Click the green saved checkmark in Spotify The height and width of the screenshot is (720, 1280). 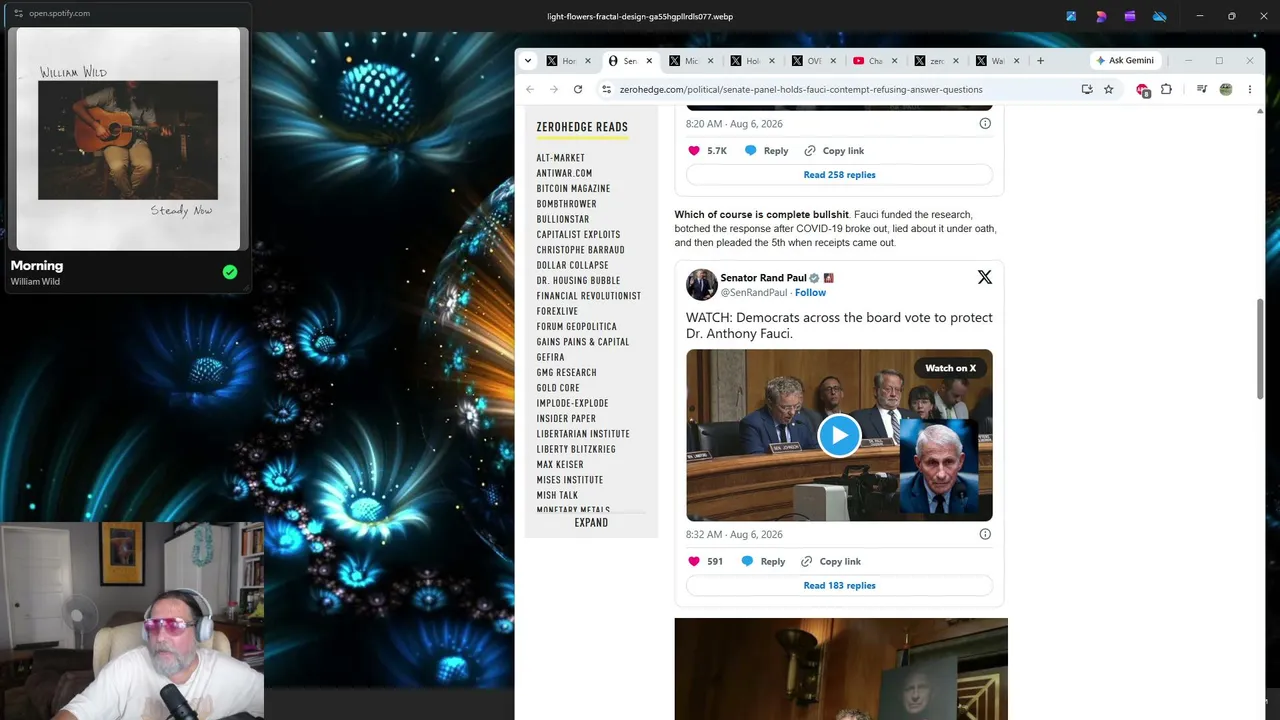coord(230,272)
